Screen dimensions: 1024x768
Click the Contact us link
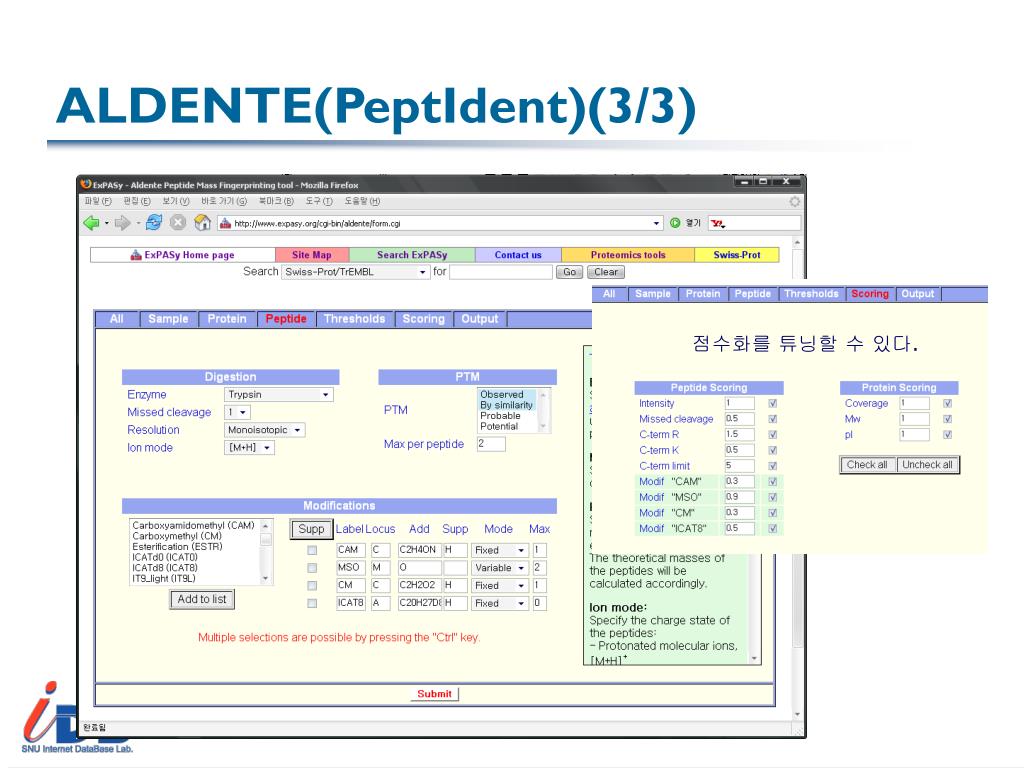[x=518, y=255]
